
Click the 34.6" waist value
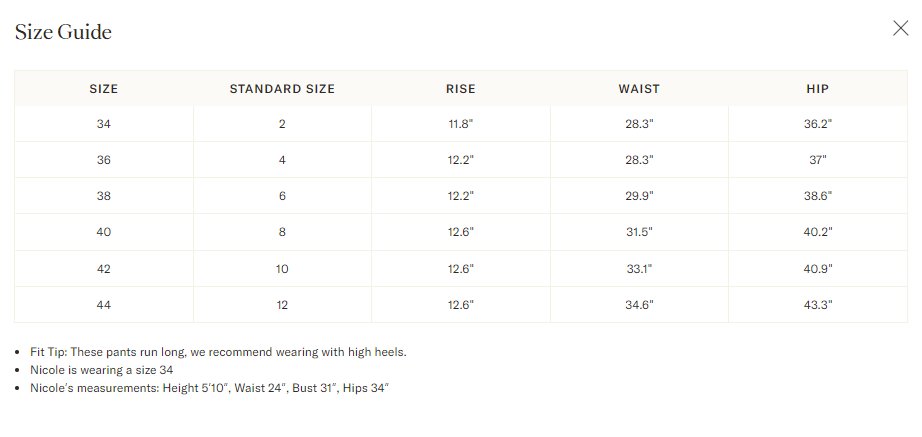pyautogui.click(x=639, y=305)
